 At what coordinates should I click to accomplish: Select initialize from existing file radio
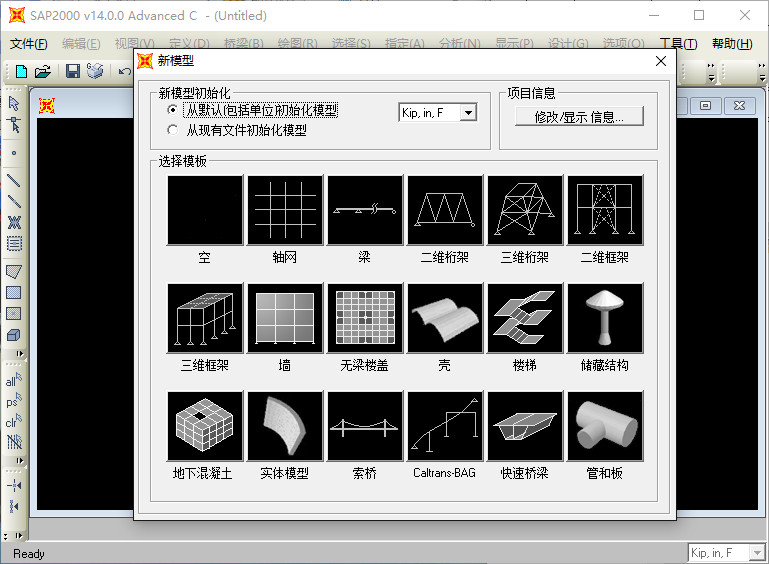pos(172,130)
